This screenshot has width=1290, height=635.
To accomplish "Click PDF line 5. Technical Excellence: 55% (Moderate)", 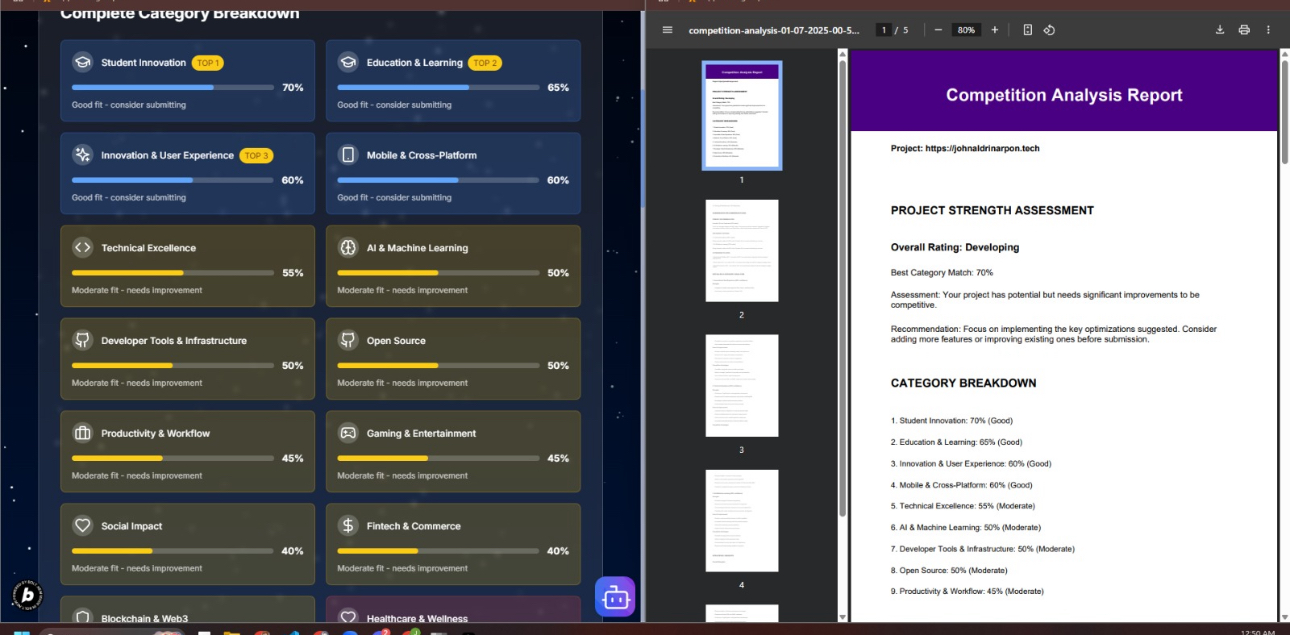I will (963, 506).
